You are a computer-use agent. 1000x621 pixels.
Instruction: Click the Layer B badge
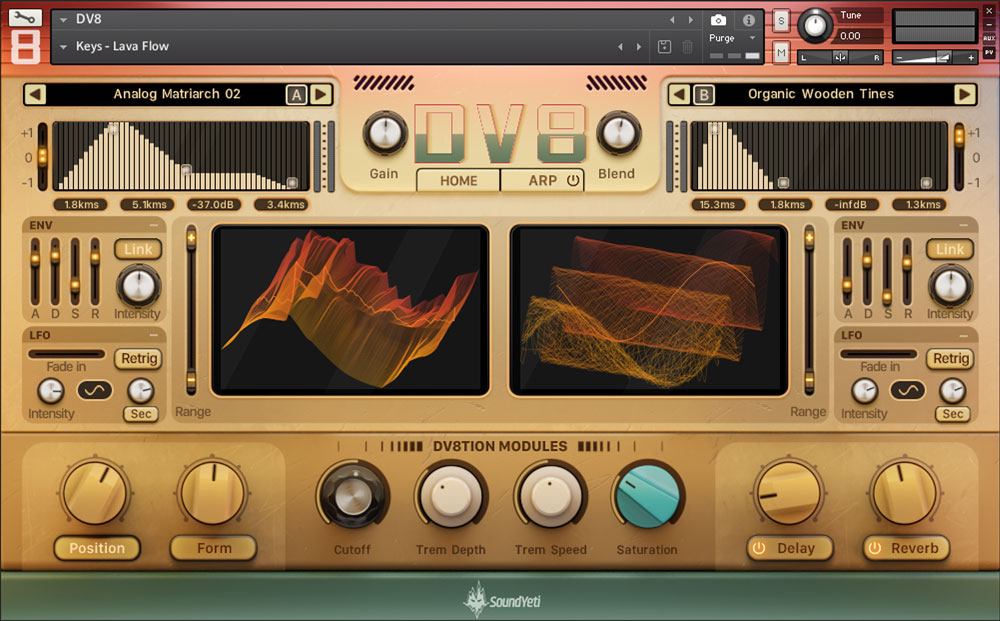coord(703,95)
